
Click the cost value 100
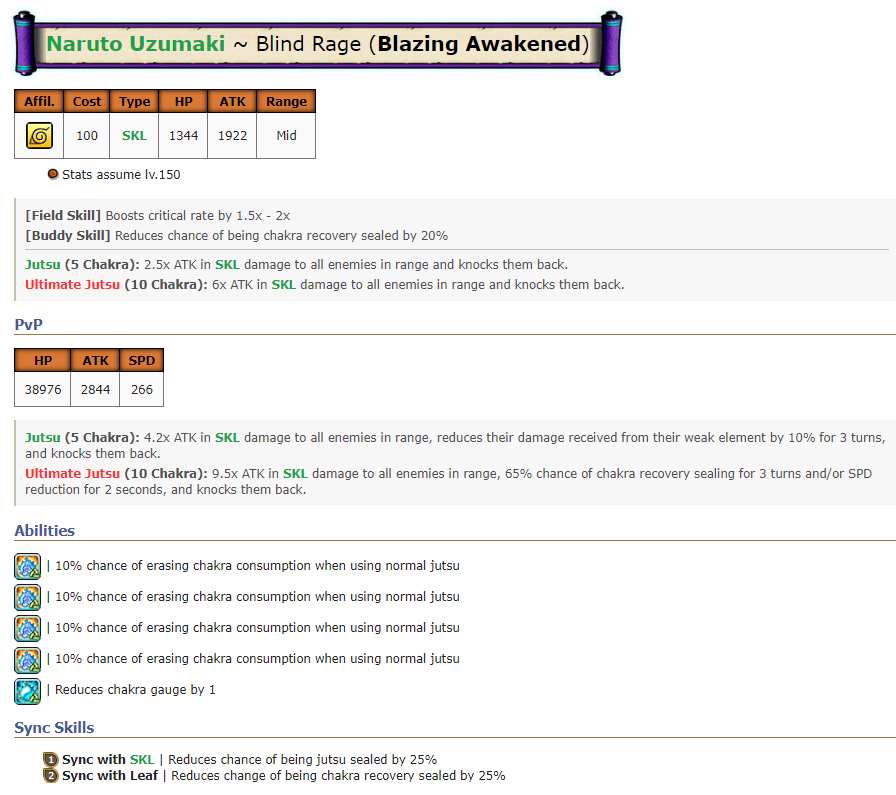(x=87, y=135)
